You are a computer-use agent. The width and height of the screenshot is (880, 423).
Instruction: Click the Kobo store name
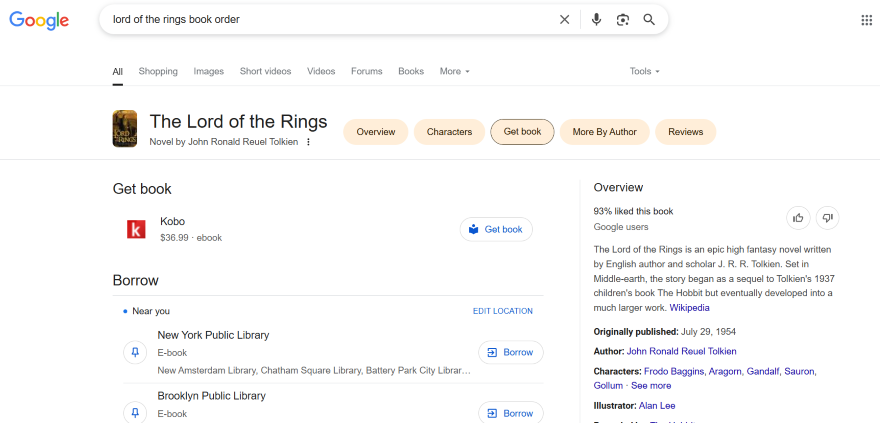[x=172, y=221]
